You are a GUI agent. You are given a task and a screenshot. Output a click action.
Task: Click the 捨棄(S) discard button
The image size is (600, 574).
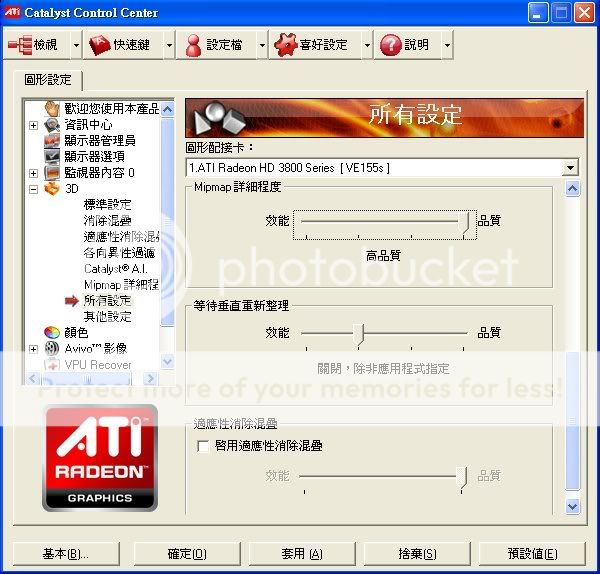click(x=417, y=553)
